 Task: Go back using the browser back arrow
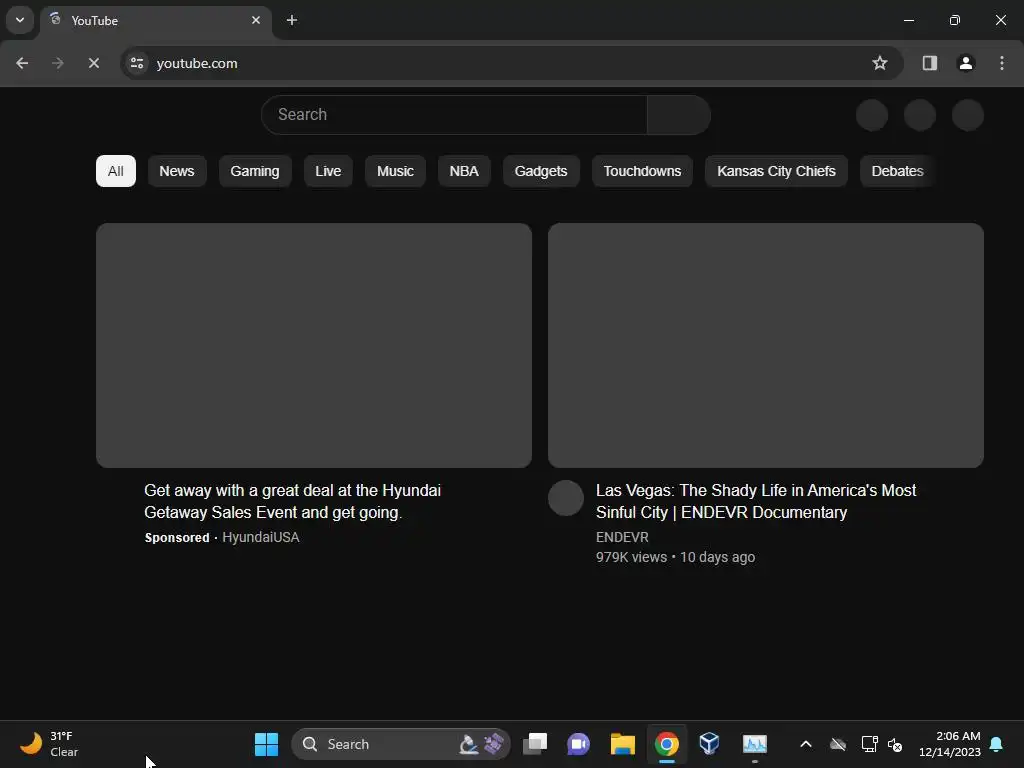[x=22, y=63]
